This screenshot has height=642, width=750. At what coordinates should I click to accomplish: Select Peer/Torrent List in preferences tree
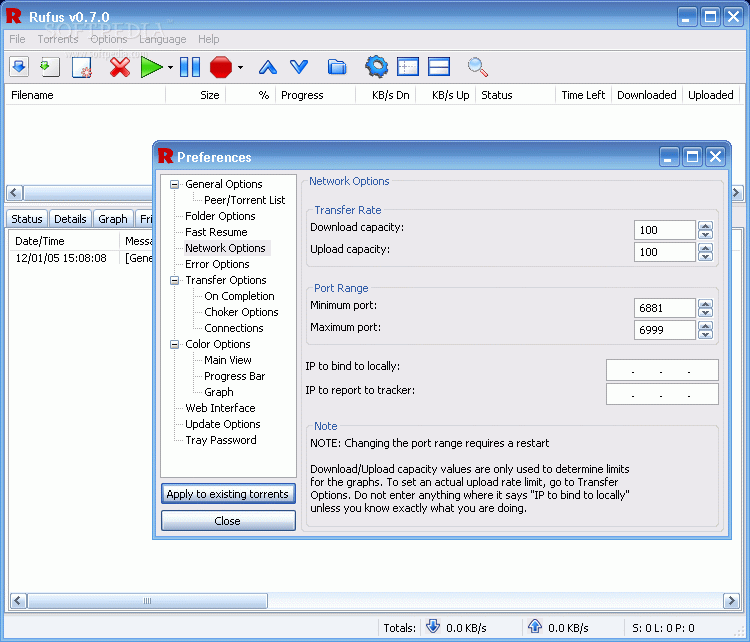[244, 200]
